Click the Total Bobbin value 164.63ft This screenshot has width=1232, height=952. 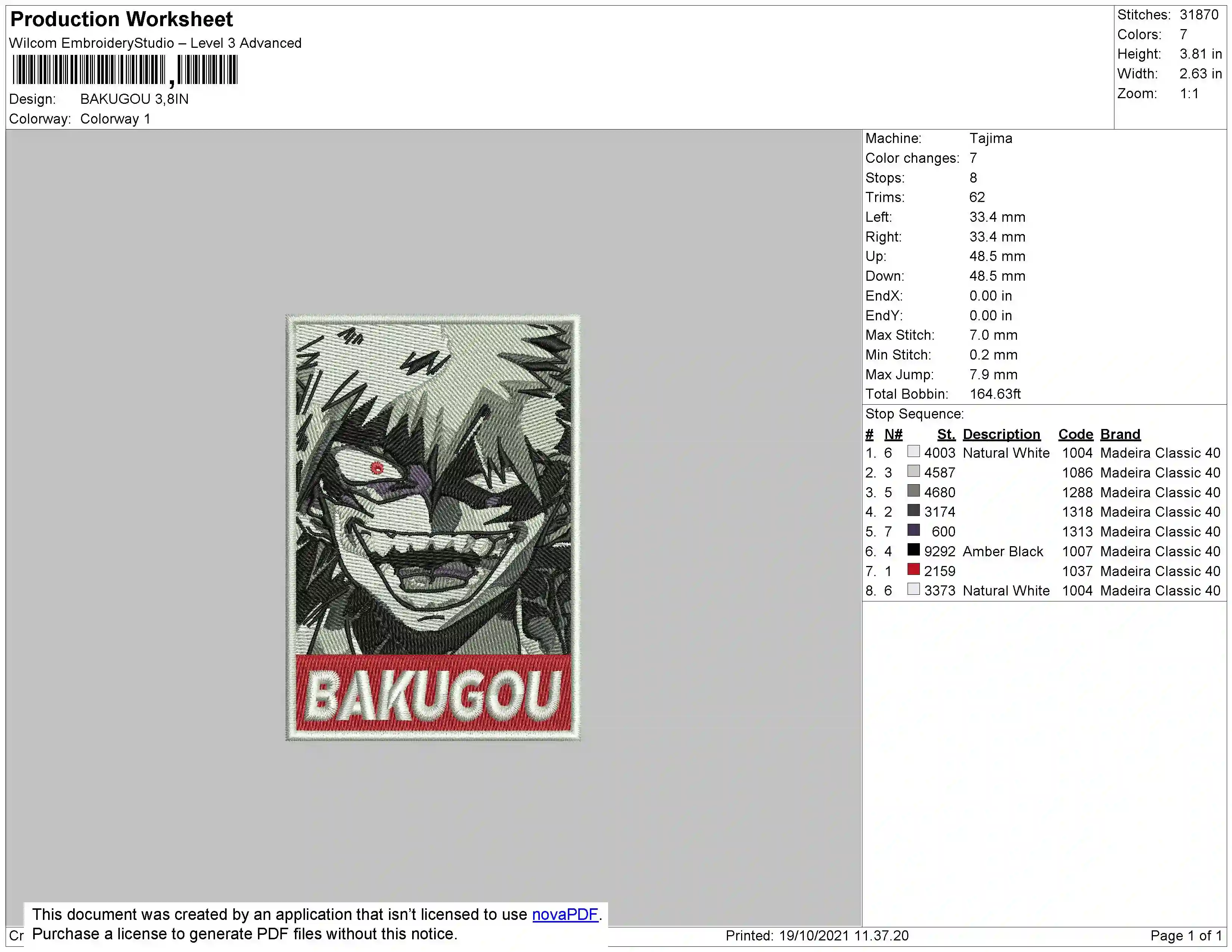pyautogui.click(x=995, y=394)
